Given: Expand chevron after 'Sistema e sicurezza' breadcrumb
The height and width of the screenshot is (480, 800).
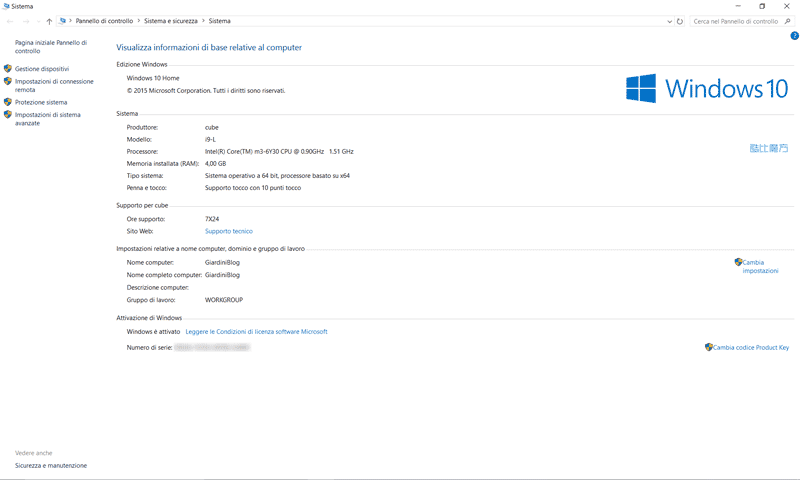Looking at the screenshot, I should click(x=203, y=21).
